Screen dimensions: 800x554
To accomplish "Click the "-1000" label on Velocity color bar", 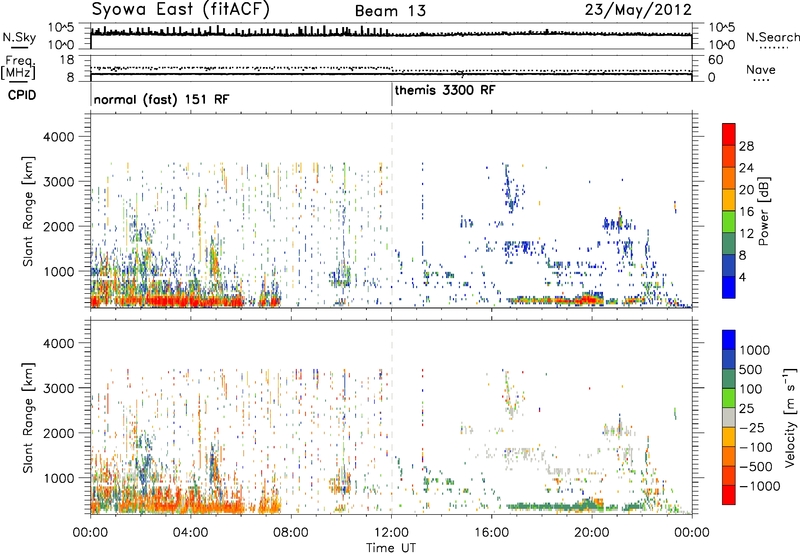I will (760, 486).
